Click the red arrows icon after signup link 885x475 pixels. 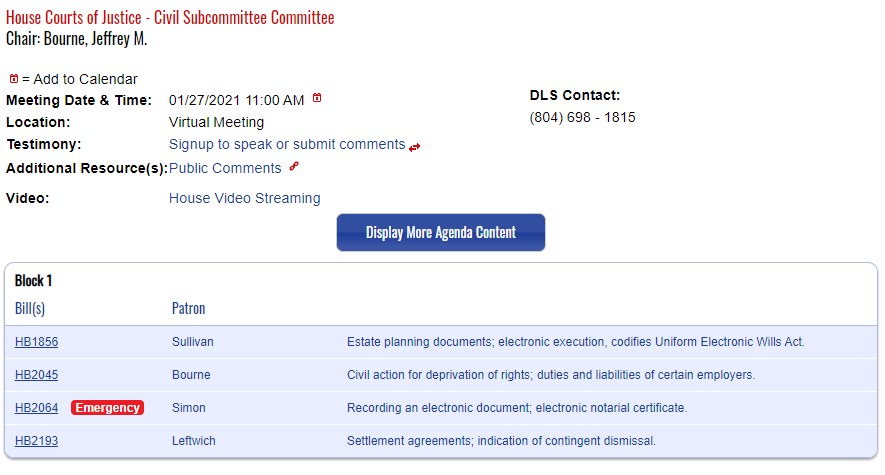click(x=415, y=147)
